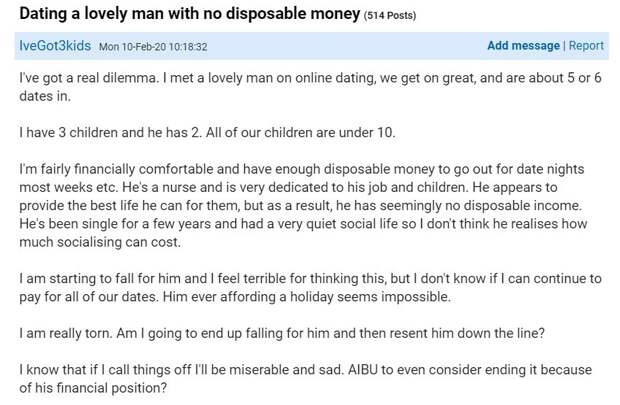Report this post
Image resolution: width=620 pixels, height=405 pixels.
click(586, 45)
